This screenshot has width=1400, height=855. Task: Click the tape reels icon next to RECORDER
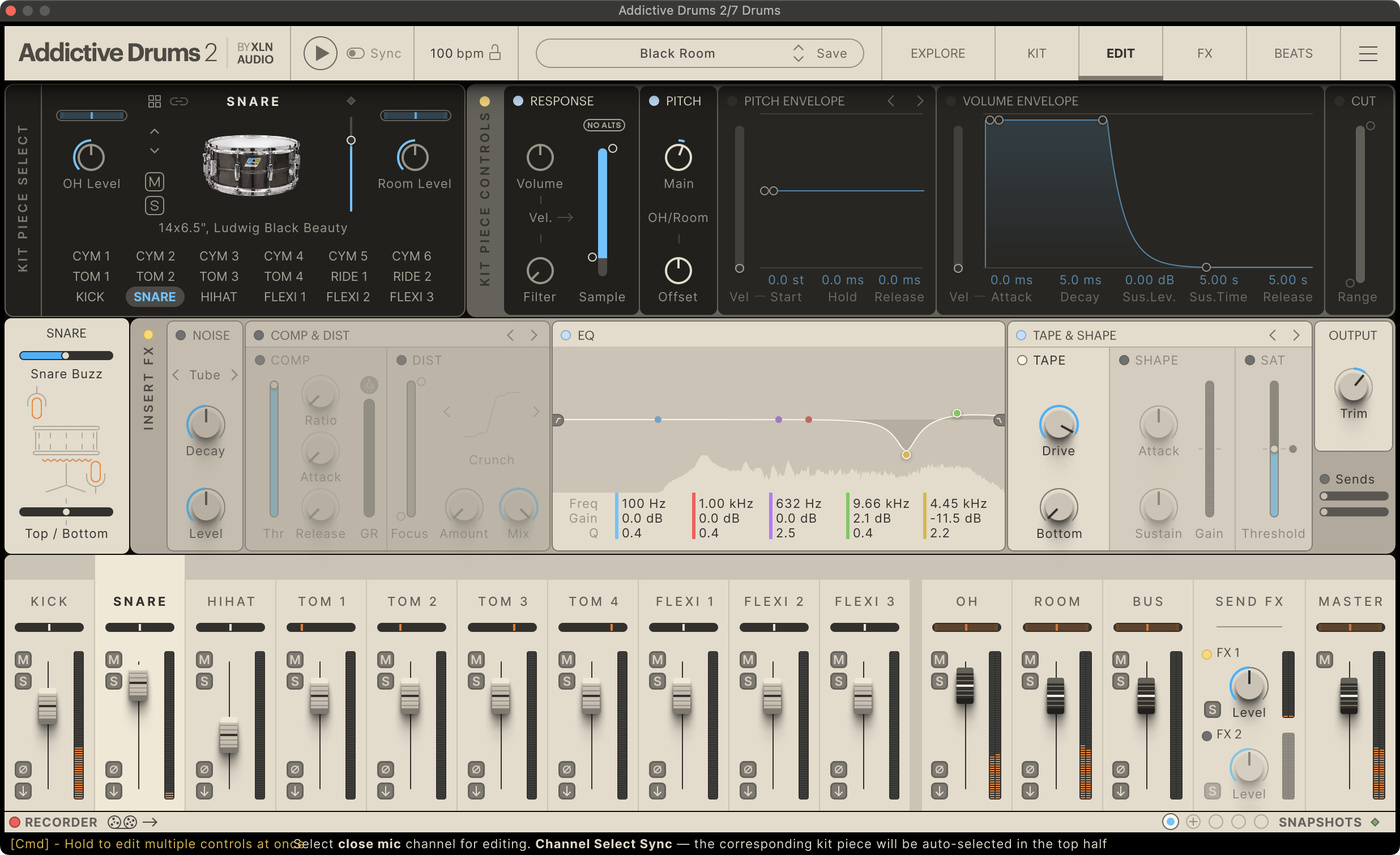coord(122,822)
